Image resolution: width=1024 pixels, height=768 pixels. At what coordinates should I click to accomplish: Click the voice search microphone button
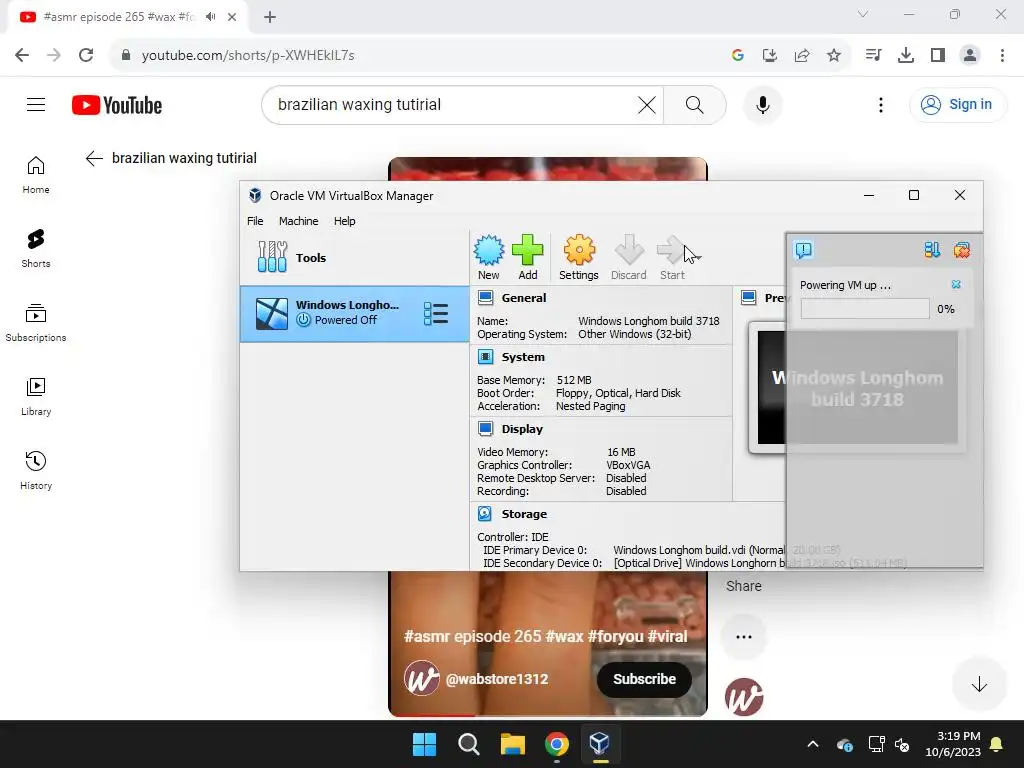pyautogui.click(x=762, y=104)
